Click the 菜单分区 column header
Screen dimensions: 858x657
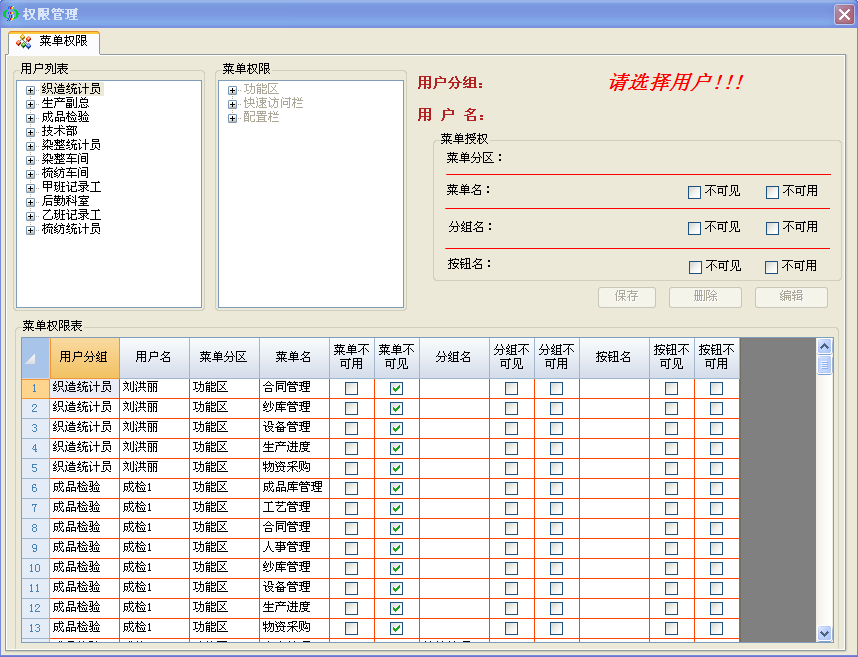click(224, 358)
